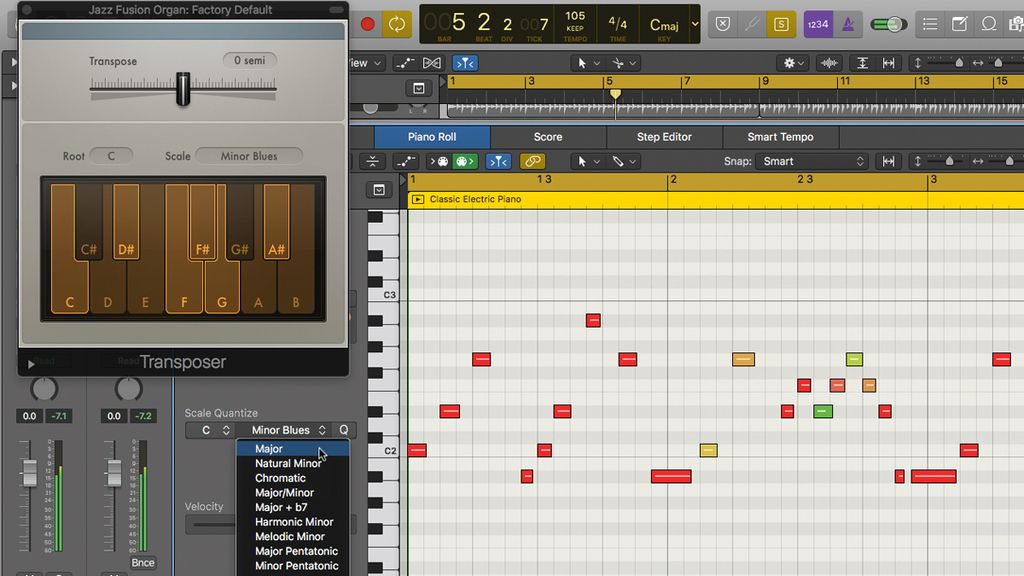The image size is (1024, 576).
Task: Click the catch playhead icon
Action: pos(497,161)
